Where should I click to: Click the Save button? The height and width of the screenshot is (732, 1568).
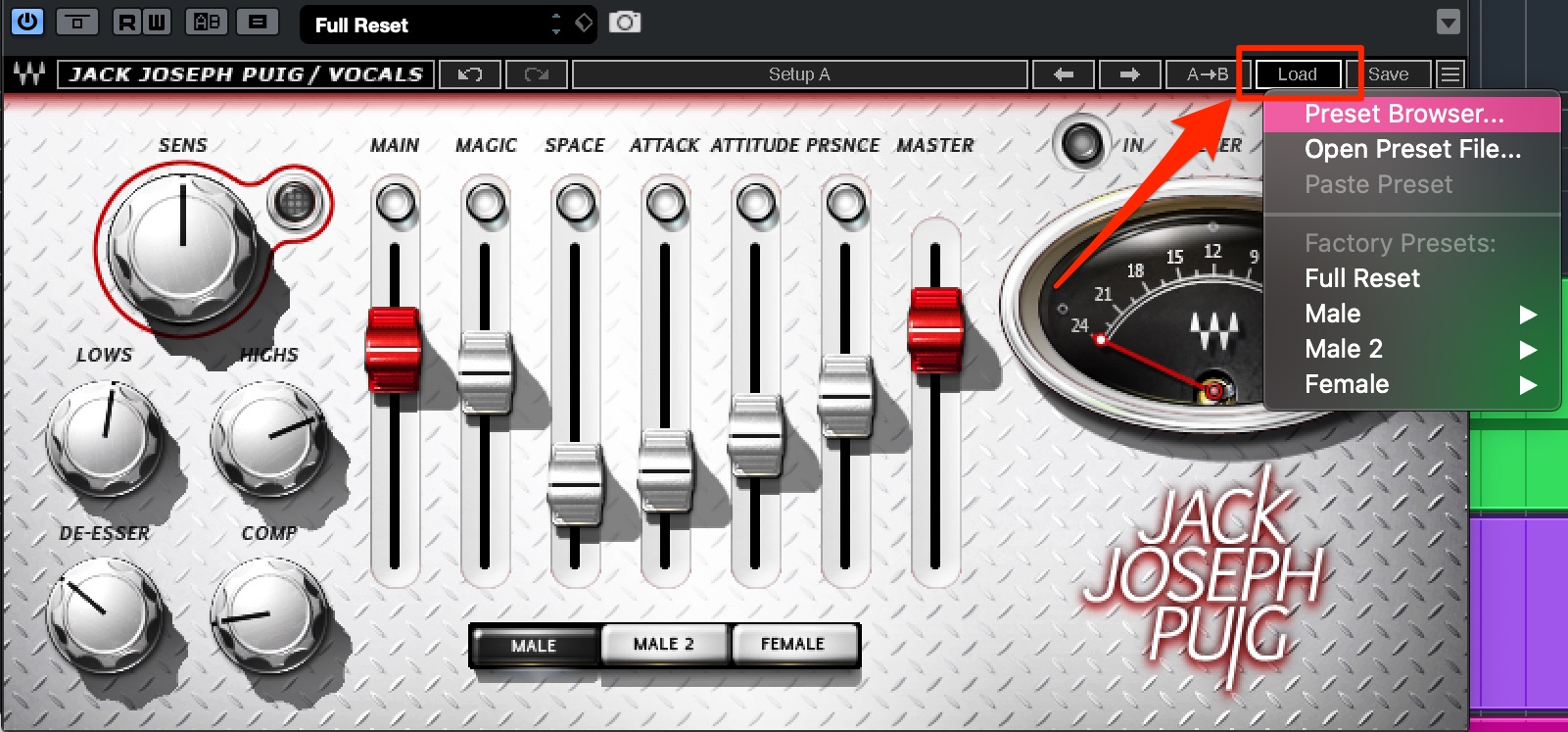pos(1389,74)
